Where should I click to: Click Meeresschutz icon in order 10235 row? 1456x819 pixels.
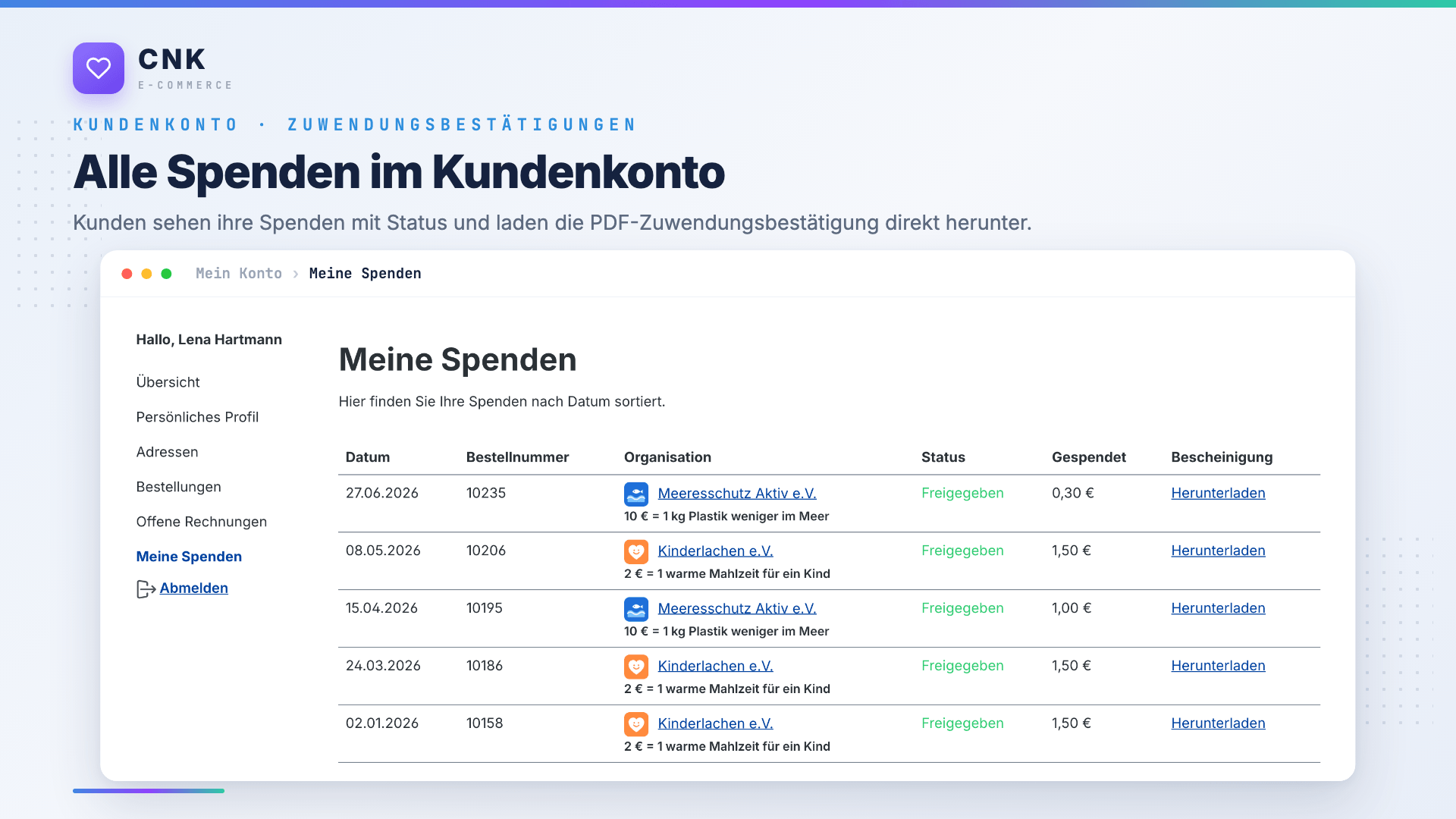click(x=636, y=494)
